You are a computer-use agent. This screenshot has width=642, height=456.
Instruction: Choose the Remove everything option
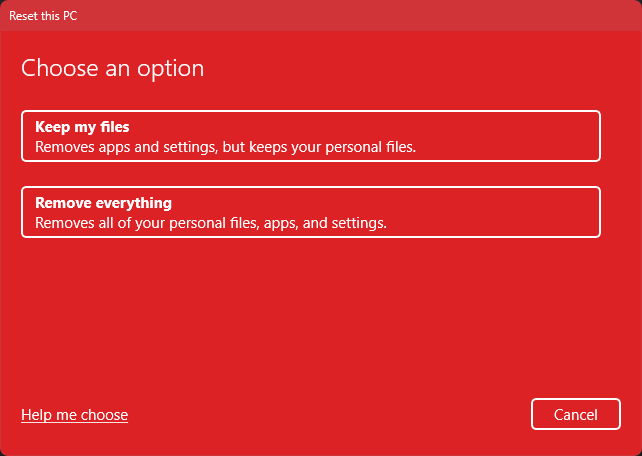tap(310, 212)
